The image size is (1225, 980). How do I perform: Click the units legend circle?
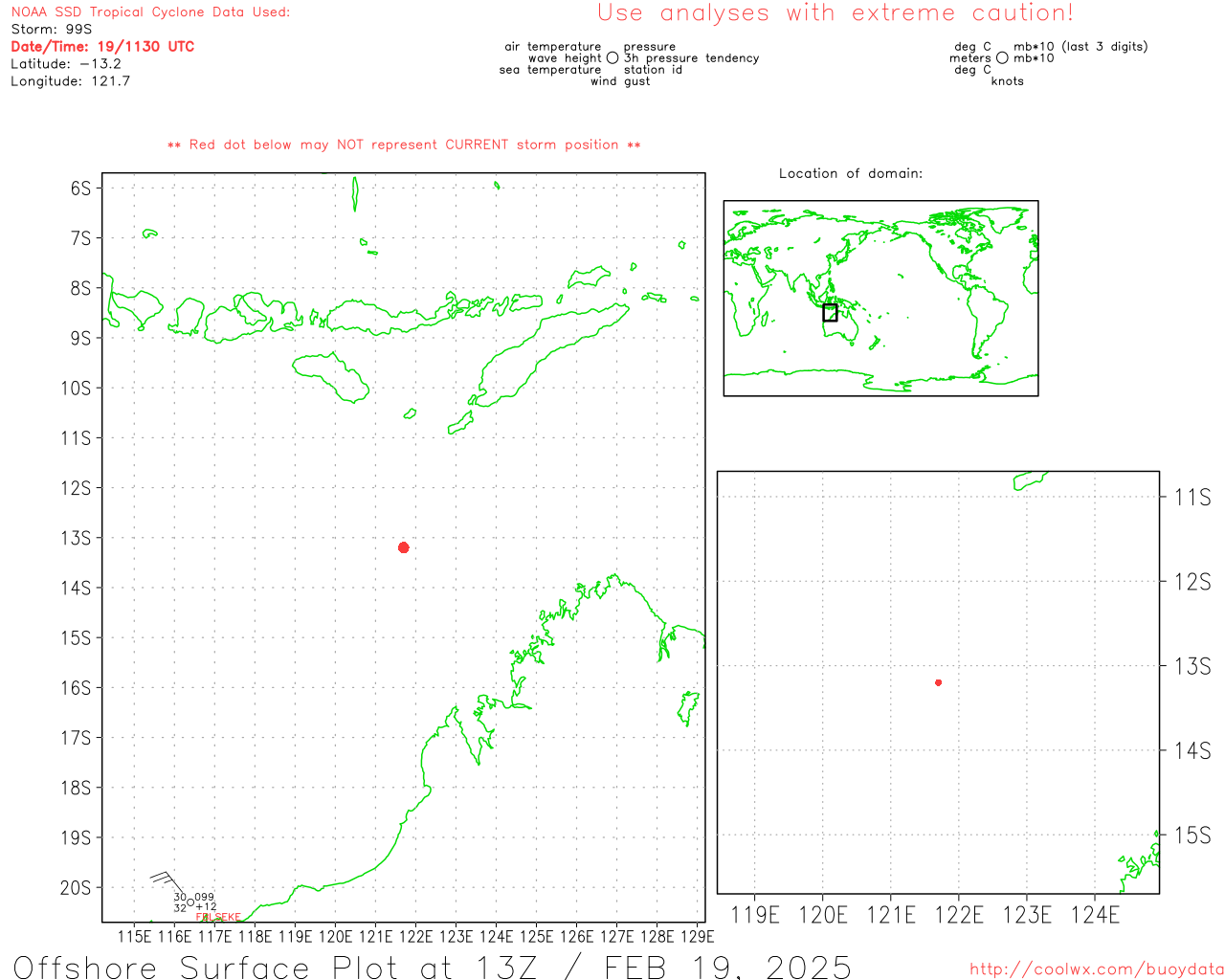click(1002, 58)
